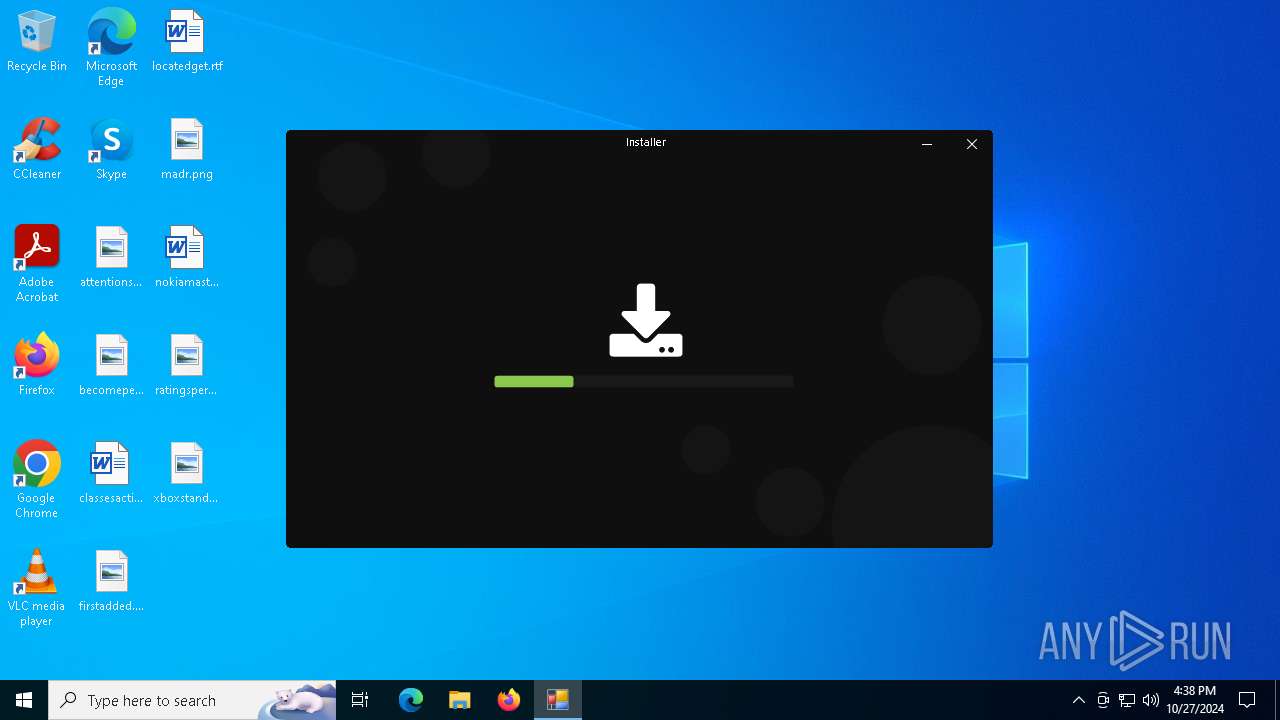
Task: Open Microsoft Edge from the taskbar
Action: click(411, 700)
